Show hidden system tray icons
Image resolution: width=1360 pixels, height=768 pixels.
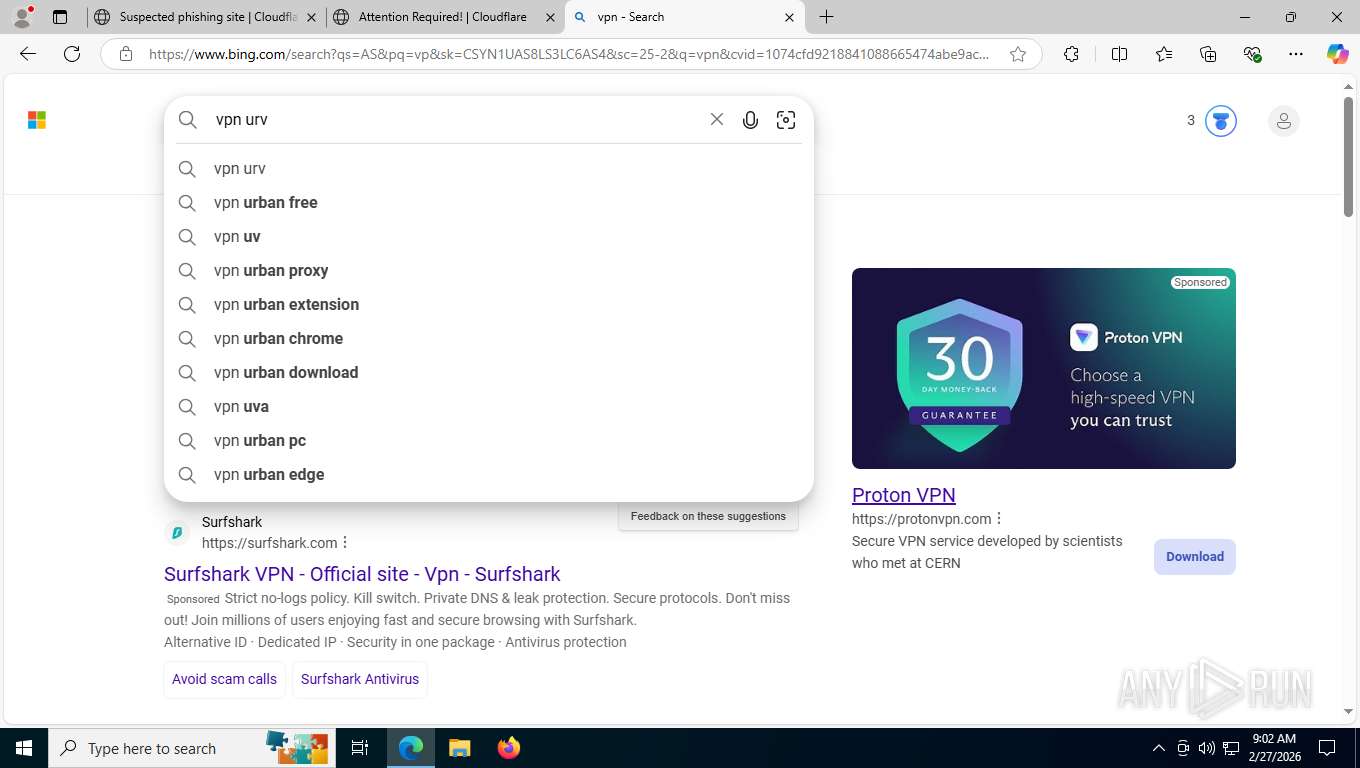pyautogui.click(x=1159, y=748)
